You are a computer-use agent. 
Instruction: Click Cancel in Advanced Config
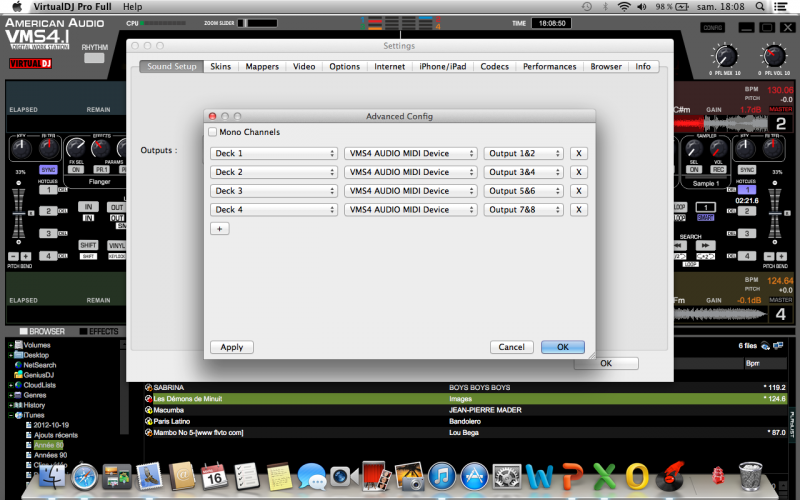[511, 347]
